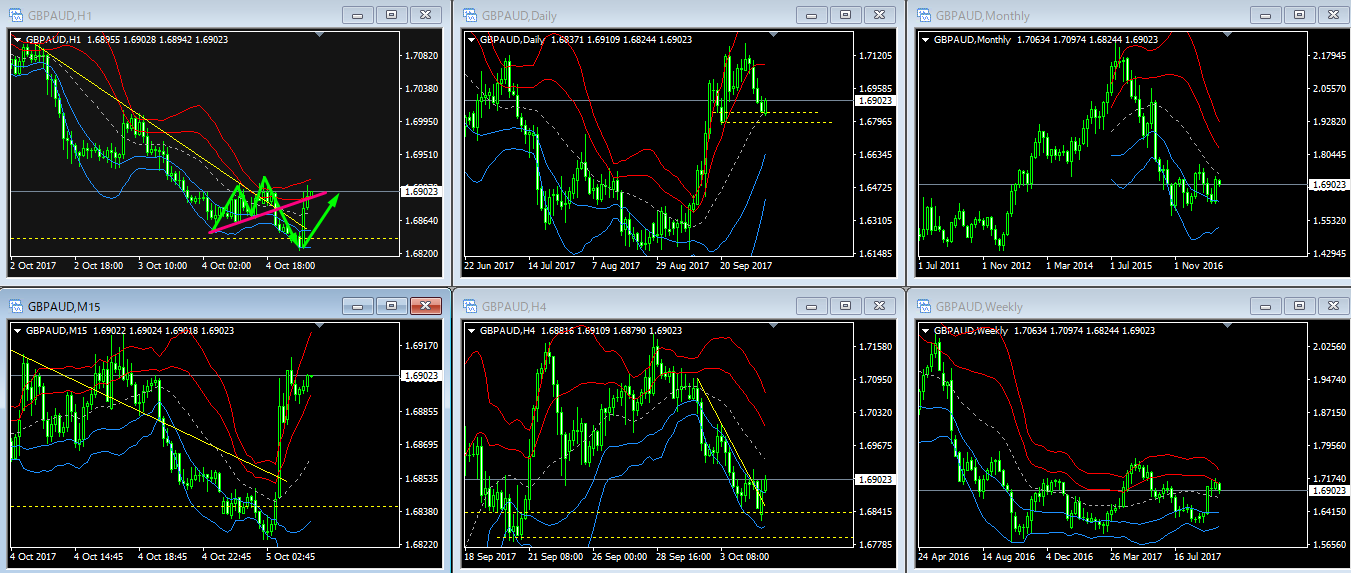The image size is (1351, 573).
Task: Maximize the GBPAUD,Daily chart window
Action: pyautogui.click(x=845, y=15)
